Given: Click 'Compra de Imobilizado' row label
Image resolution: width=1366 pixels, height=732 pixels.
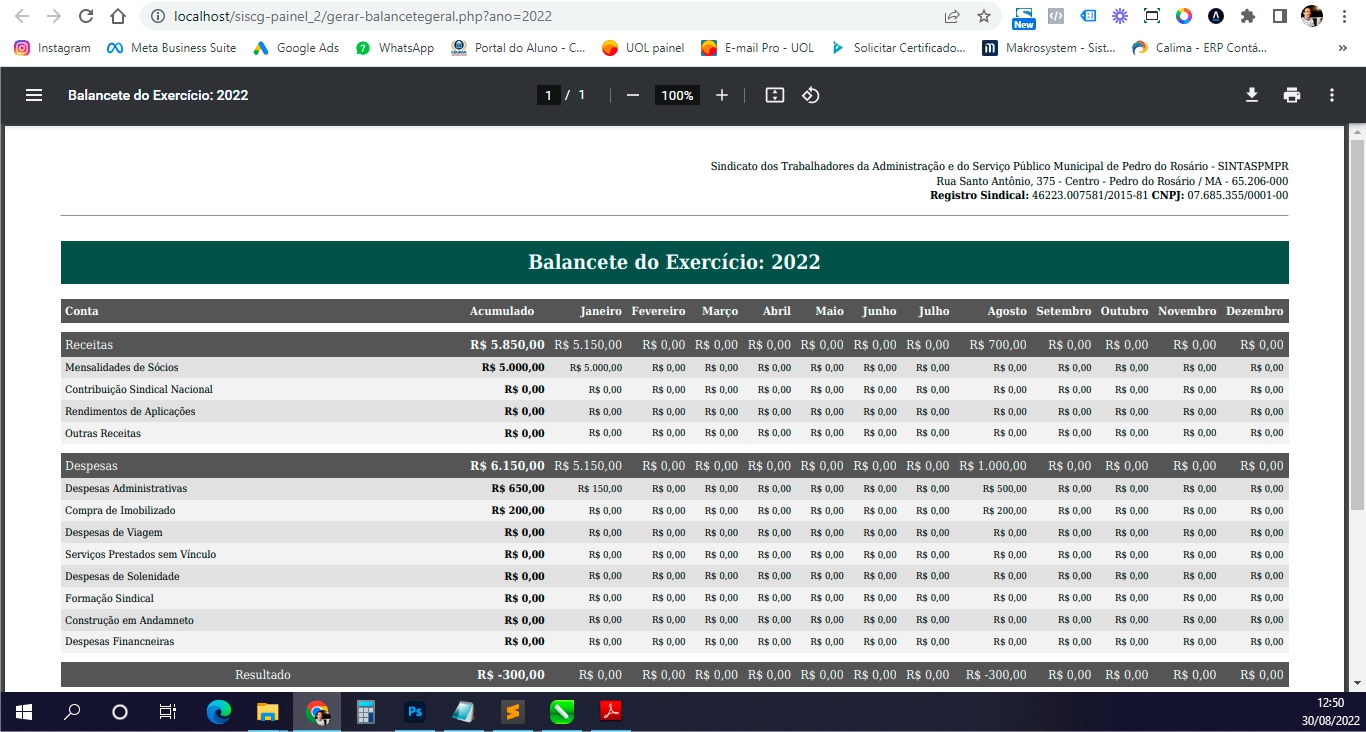Looking at the screenshot, I should pos(120,511).
